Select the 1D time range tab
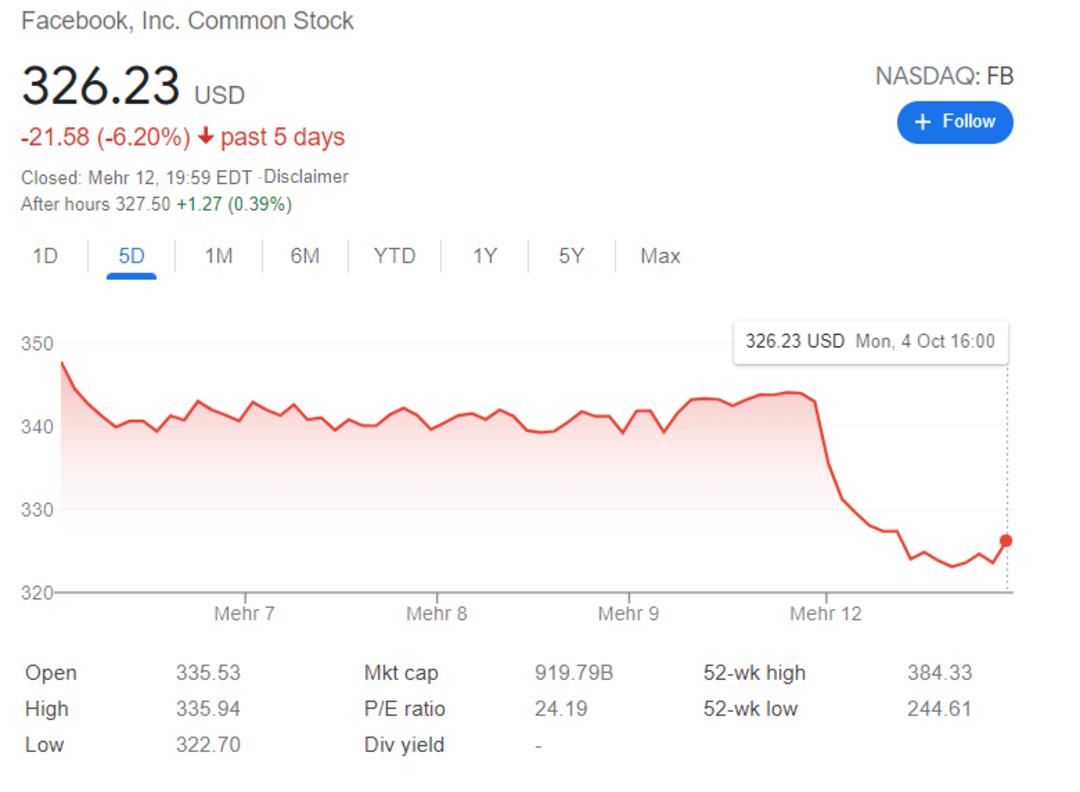Viewport: 1080px width, 792px height. [45, 256]
